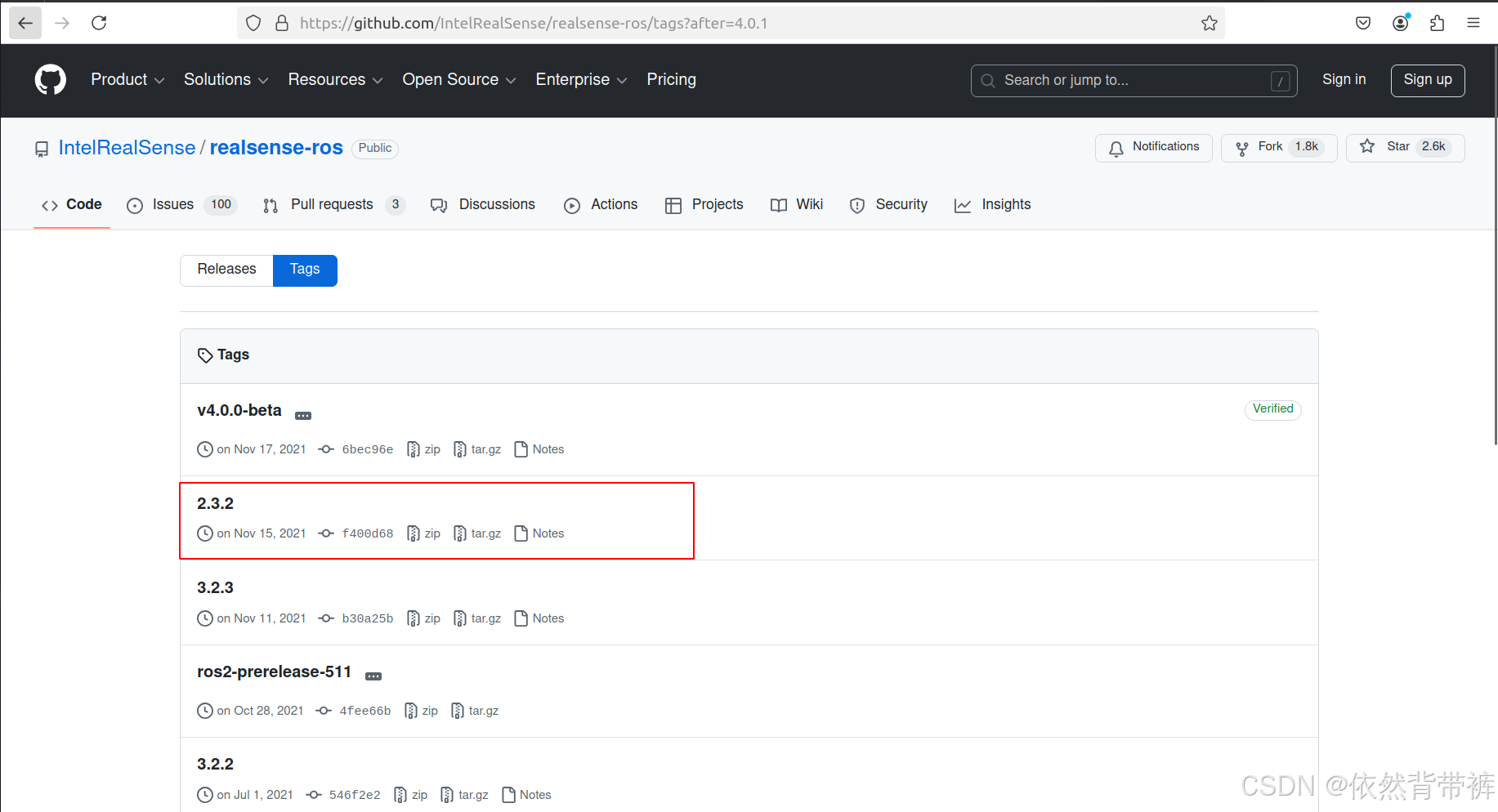Image resolution: width=1498 pixels, height=812 pixels.
Task: View Notes for v4.0.0-beta
Action: [539, 449]
